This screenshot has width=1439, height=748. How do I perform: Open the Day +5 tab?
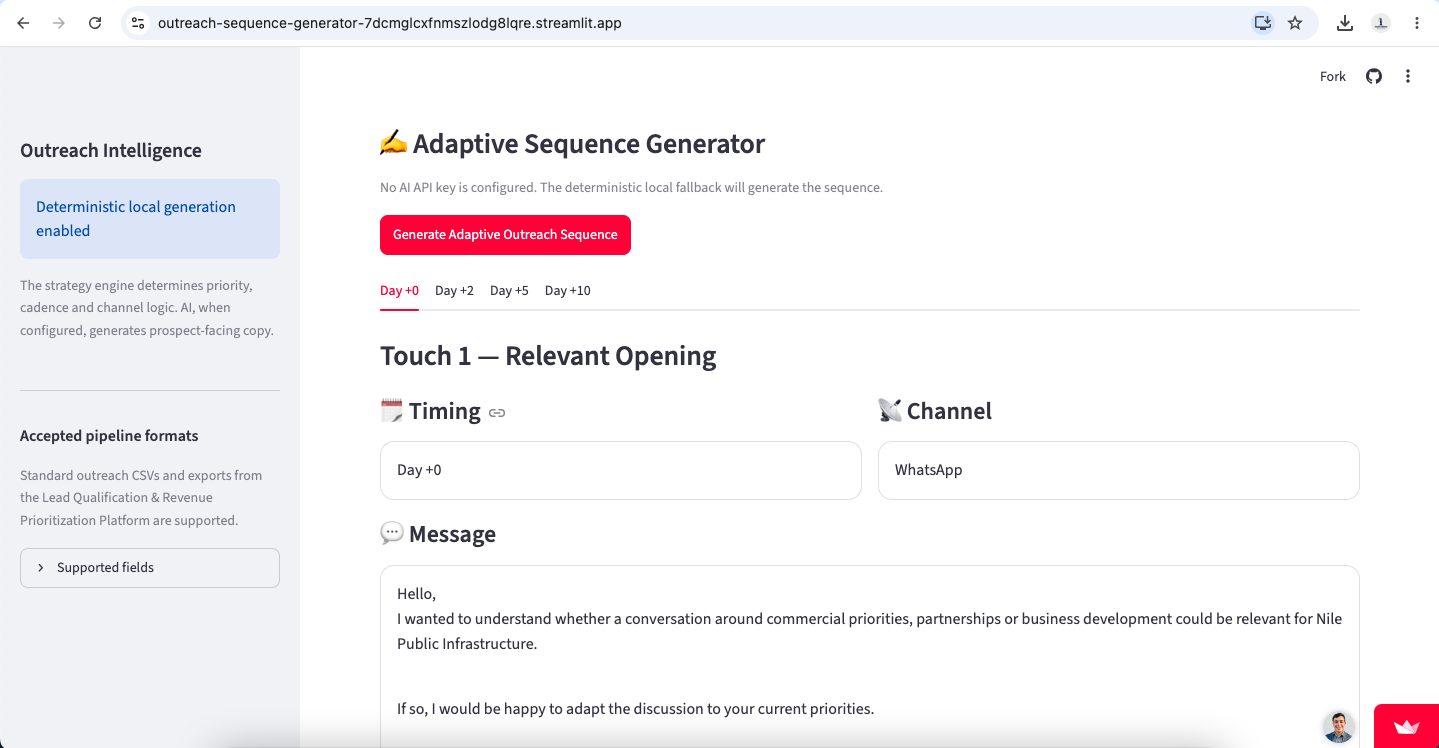pos(509,291)
